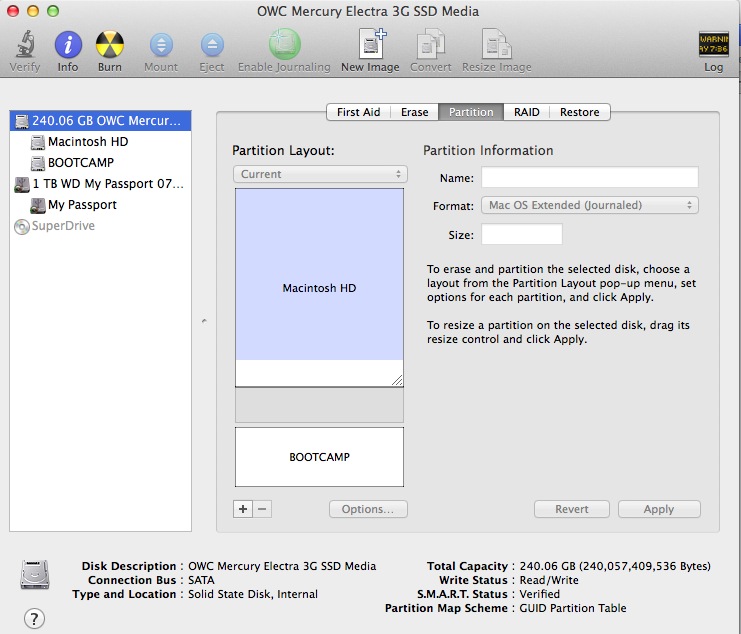The height and width of the screenshot is (634, 741).
Task: Click the Verify microscope icon
Action: [25, 45]
